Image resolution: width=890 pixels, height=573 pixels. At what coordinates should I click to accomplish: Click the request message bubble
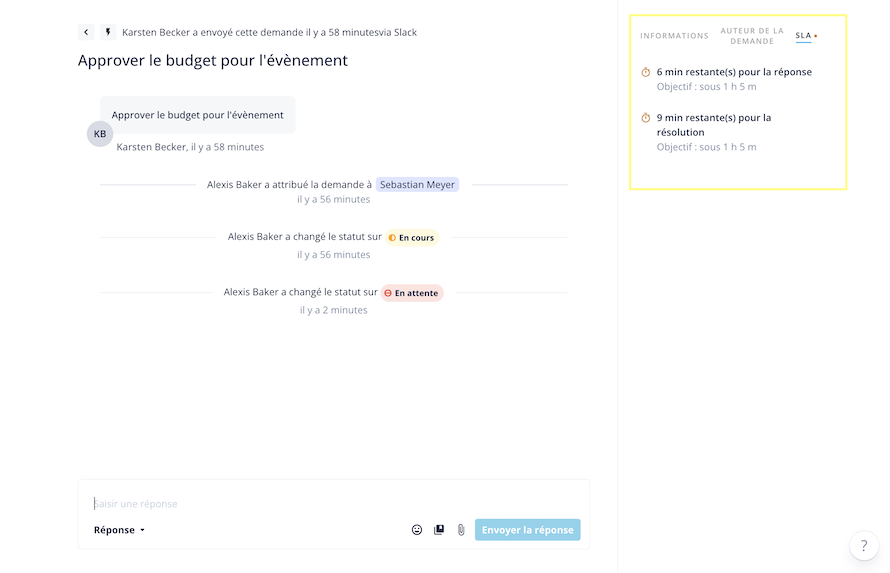tap(198, 115)
